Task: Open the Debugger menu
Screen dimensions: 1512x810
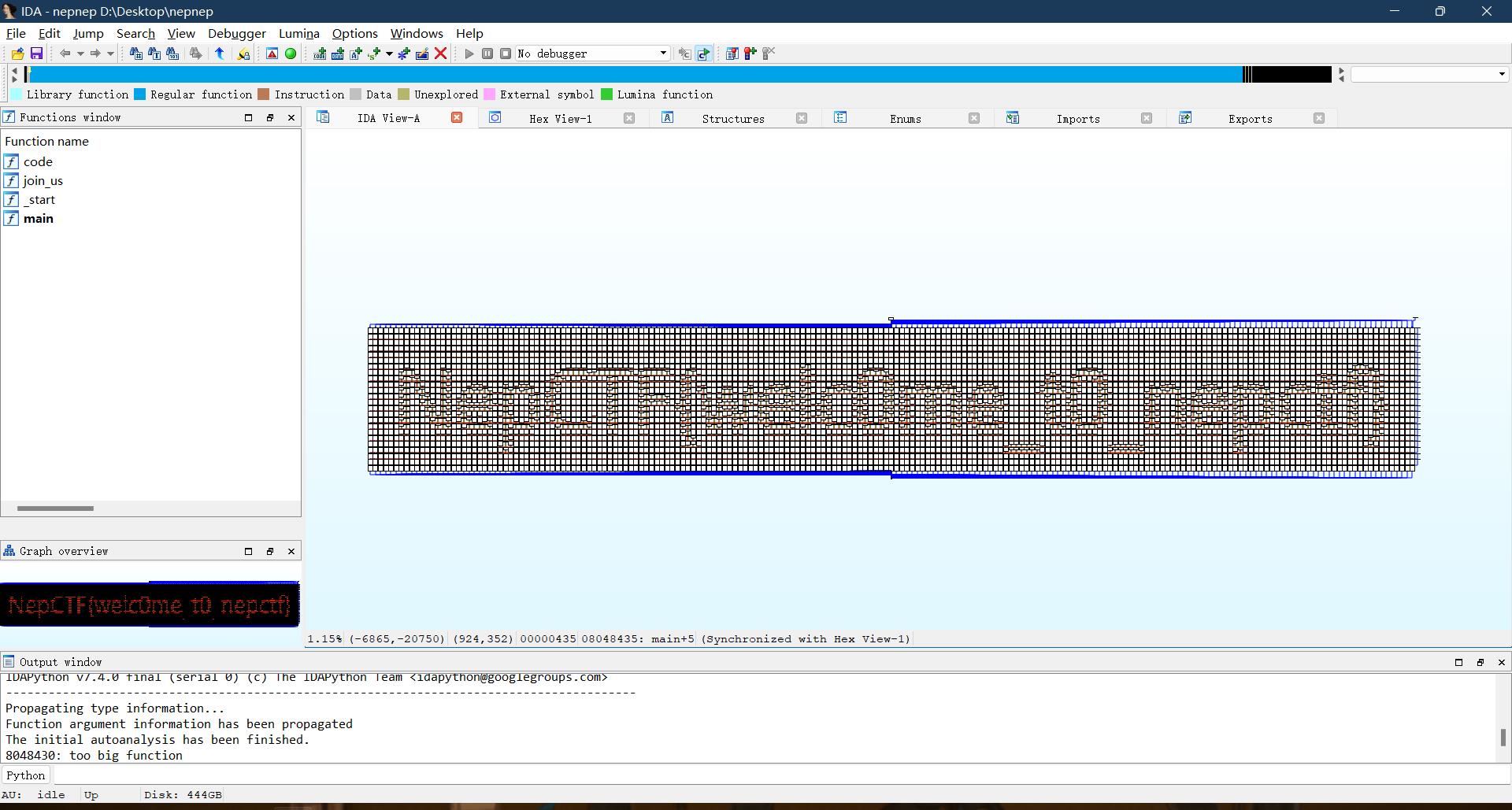Action: coord(236,34)
